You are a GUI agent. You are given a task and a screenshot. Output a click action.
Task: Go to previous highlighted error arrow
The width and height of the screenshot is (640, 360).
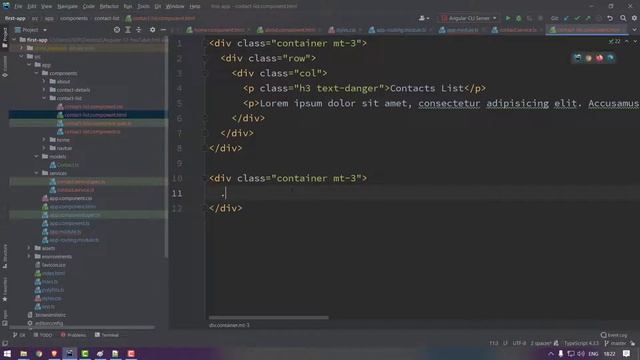click(x=627, y=41)
